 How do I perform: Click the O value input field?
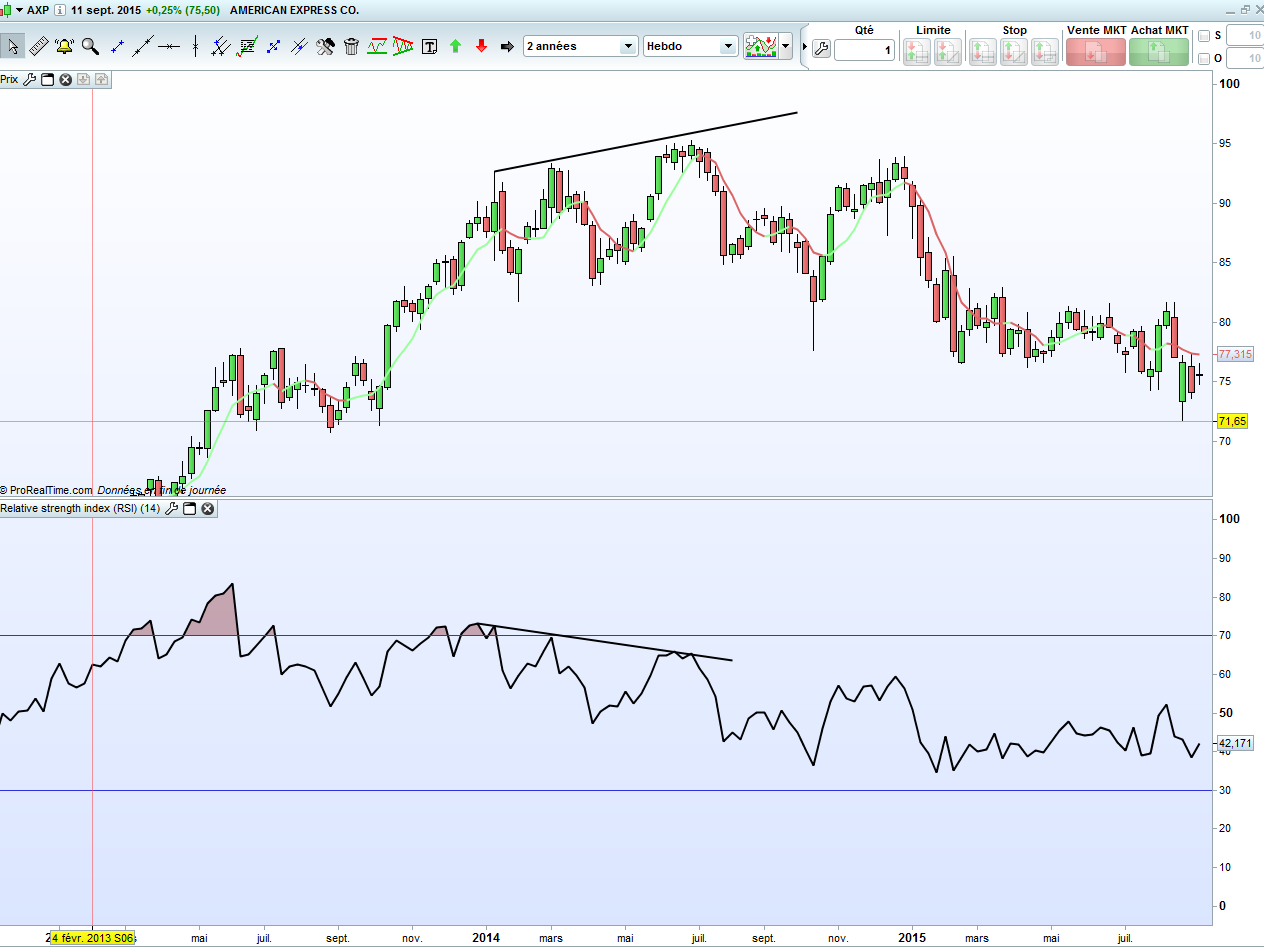point(1244,59)
